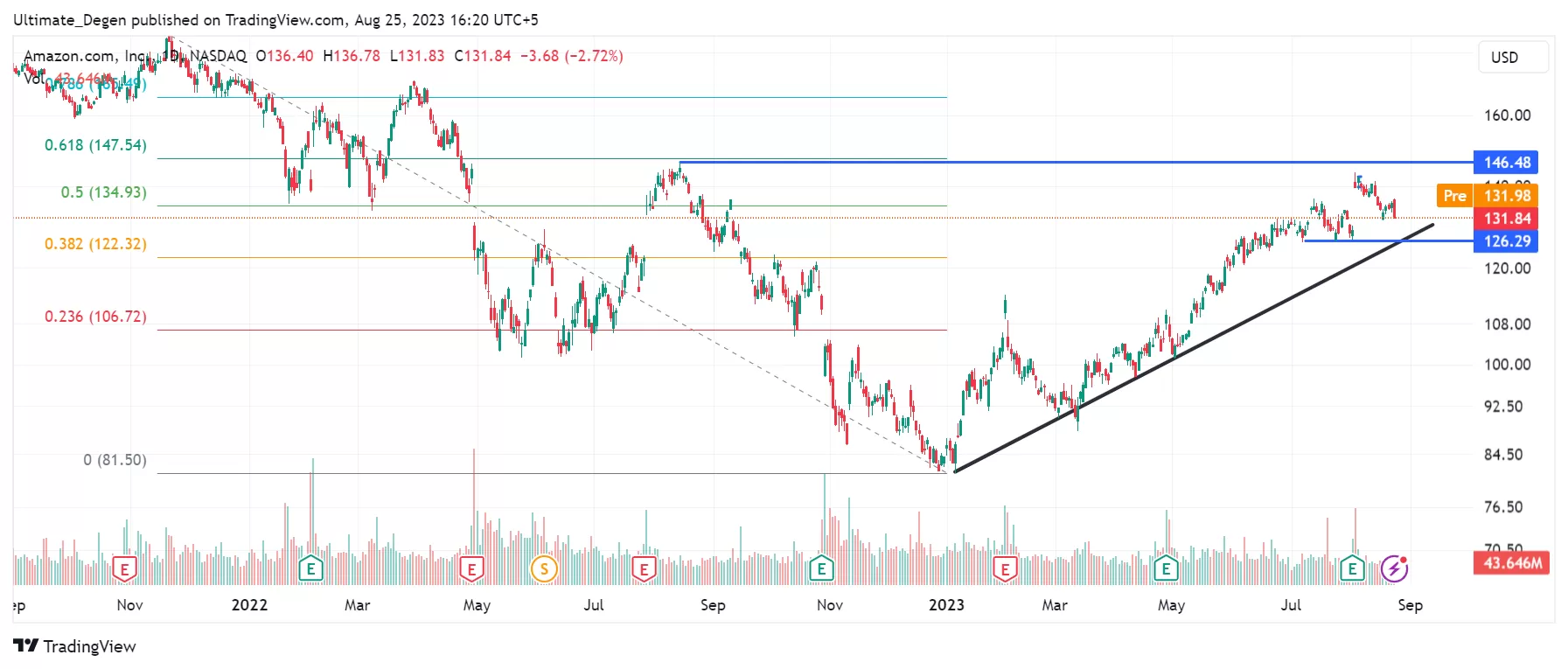Image resolution: width=1568 pixels, height=669 pixels.
Task: Click the orange stock split S marker
Action: click(544, 569)
